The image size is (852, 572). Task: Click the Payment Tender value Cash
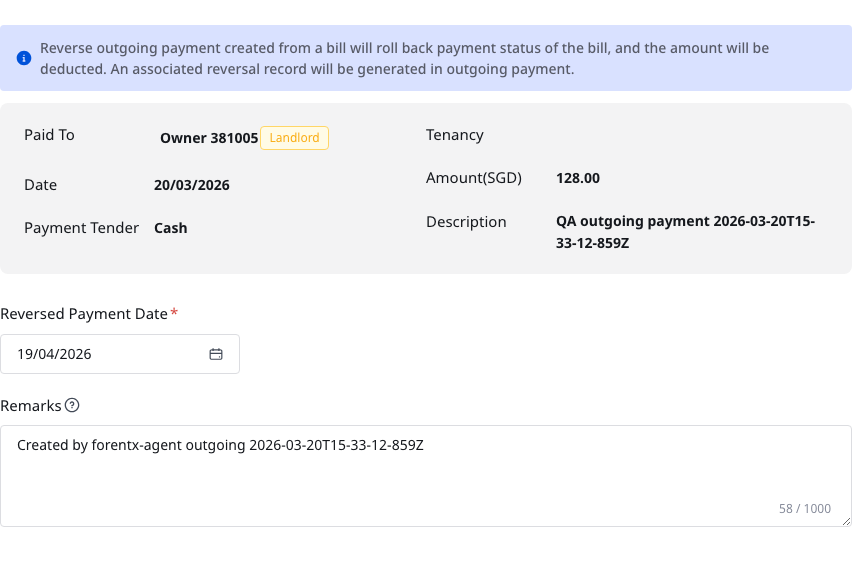tap(171, 228)
